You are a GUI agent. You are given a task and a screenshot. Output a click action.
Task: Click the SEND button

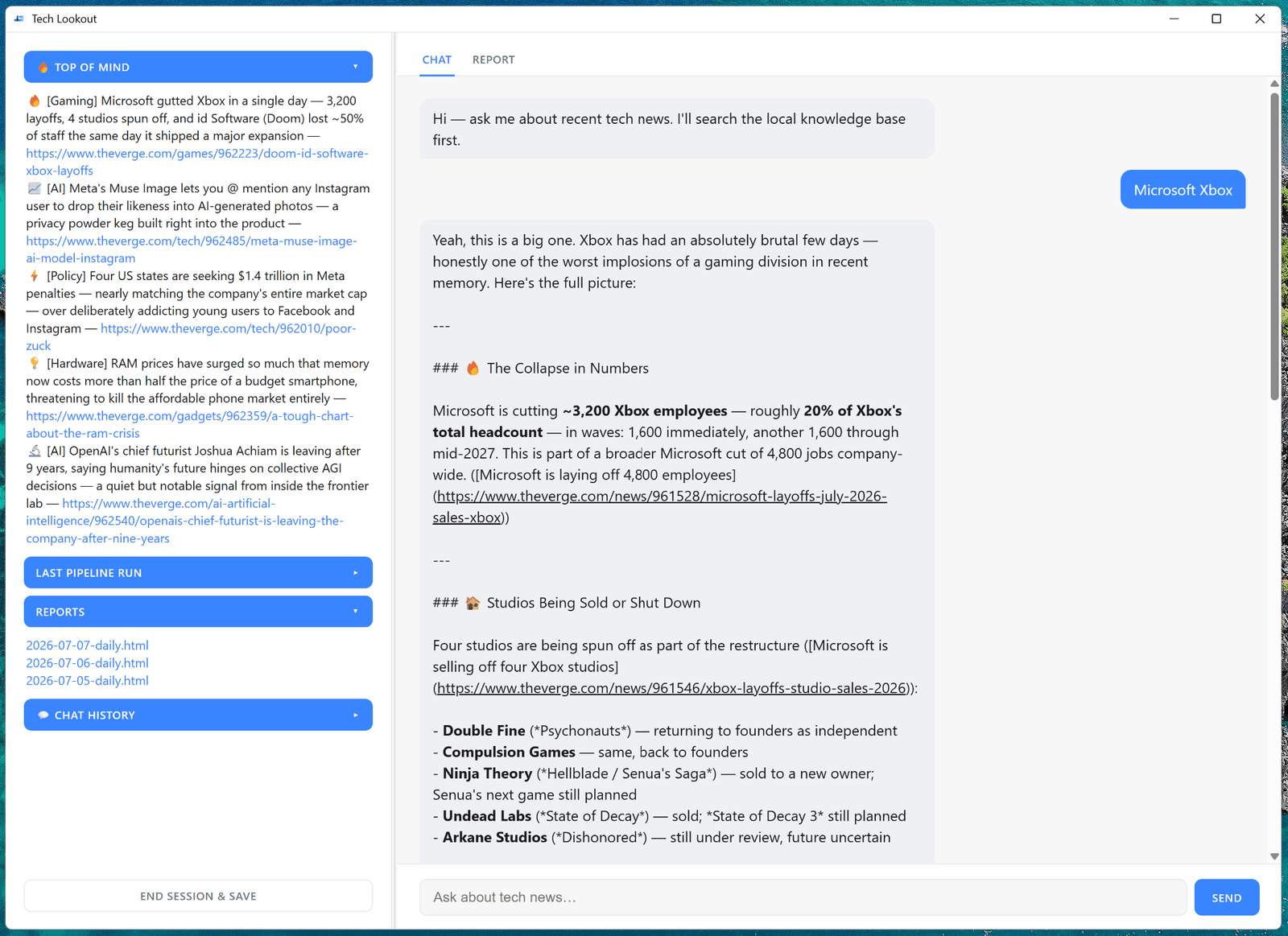pos(1227,897)
